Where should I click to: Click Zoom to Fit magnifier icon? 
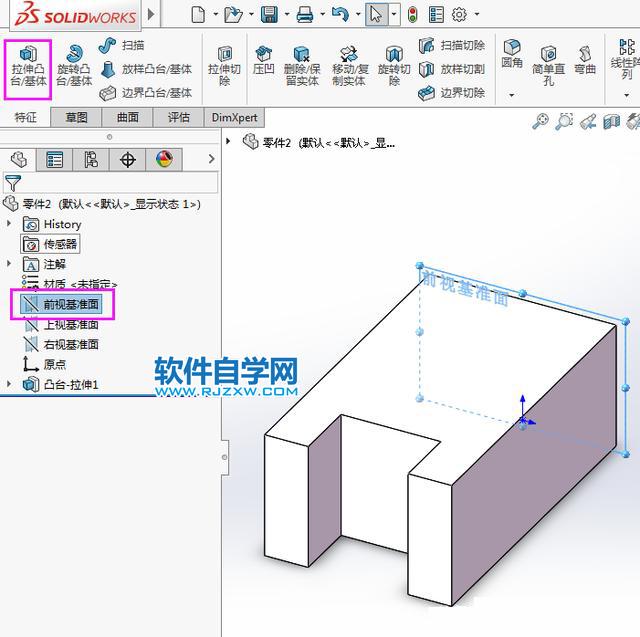click(x=540, y=121)
